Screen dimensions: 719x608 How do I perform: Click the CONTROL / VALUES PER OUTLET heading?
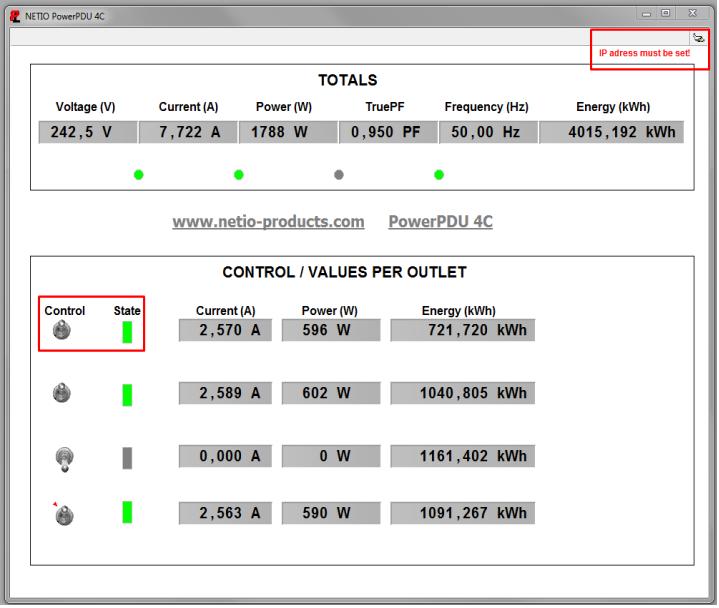pos(345,272)
